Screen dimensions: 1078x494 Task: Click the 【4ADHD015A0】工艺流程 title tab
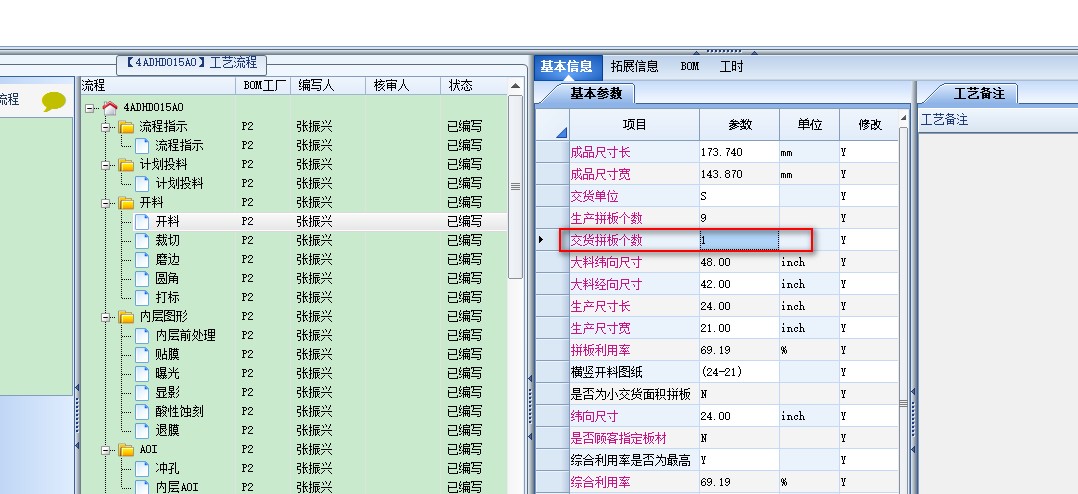coord(191,63)
